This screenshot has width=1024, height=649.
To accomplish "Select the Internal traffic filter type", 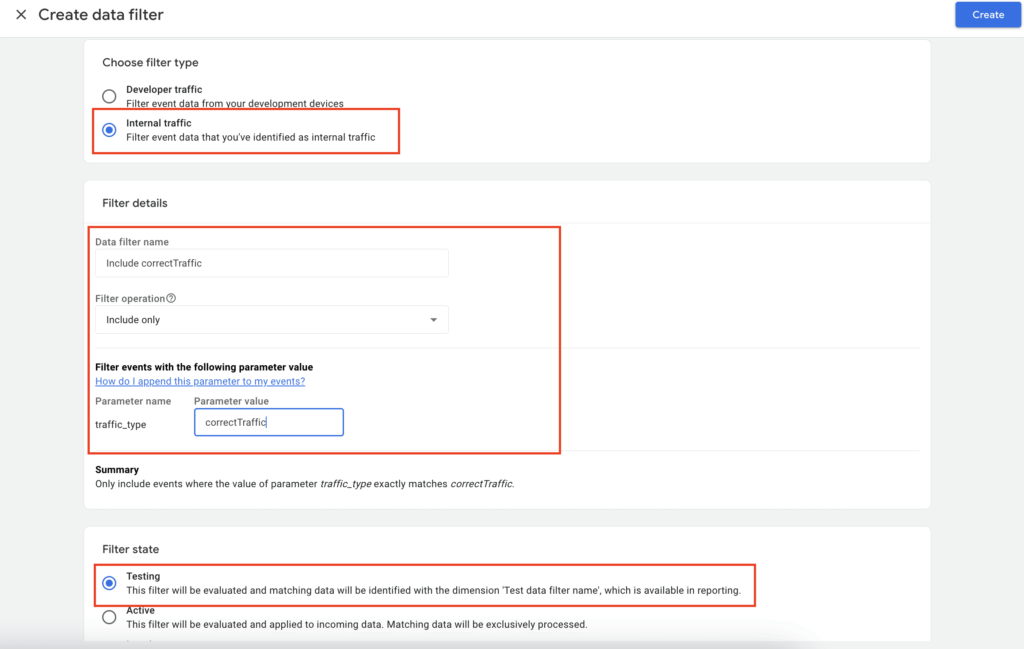I will (109, 129).
